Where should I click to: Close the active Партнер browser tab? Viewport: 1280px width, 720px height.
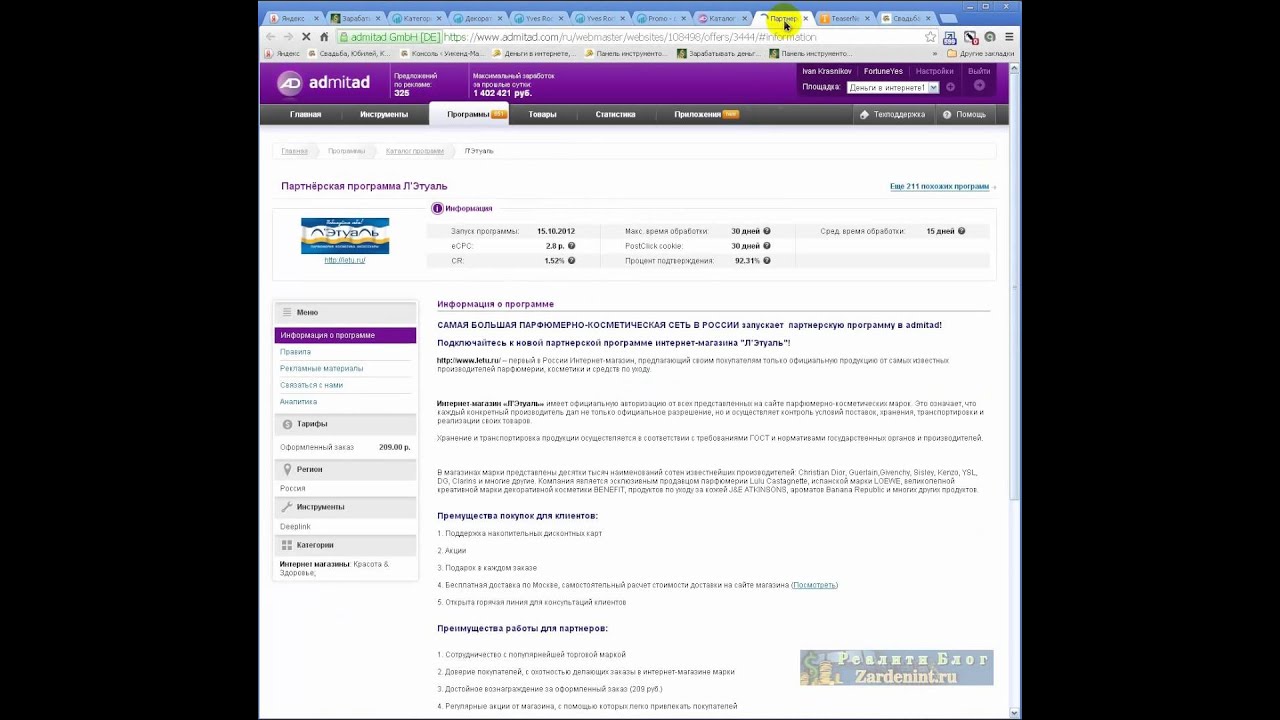point(805,18)
